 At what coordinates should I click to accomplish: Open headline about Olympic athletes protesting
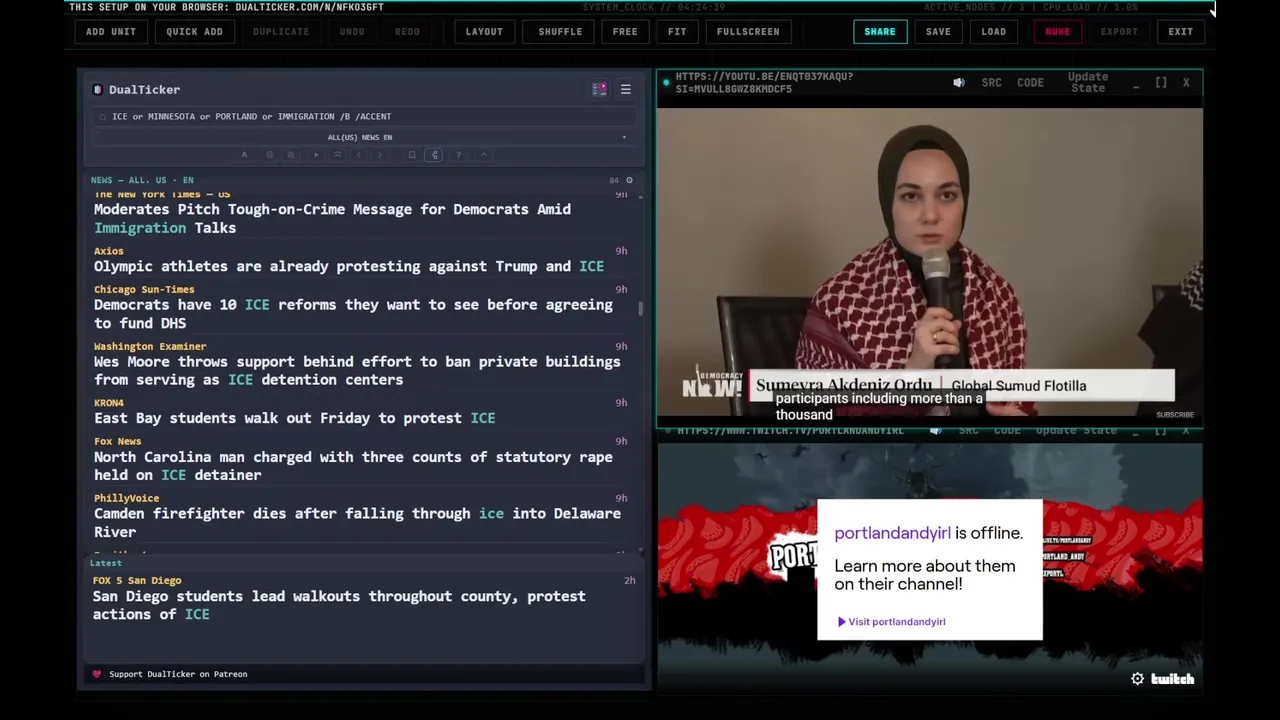[349, 266]
